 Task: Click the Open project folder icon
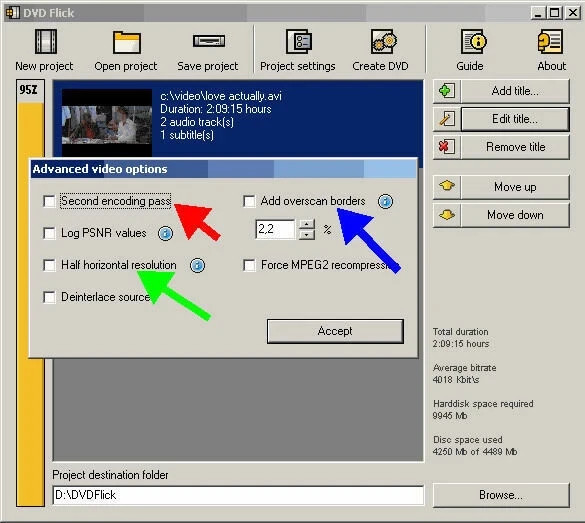(126, 42)
